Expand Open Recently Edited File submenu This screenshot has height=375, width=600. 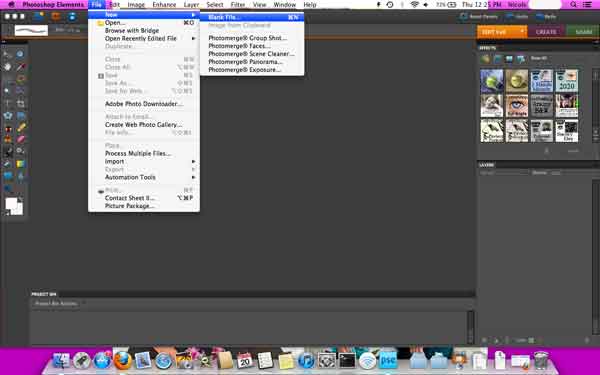(x=144, y=39)
